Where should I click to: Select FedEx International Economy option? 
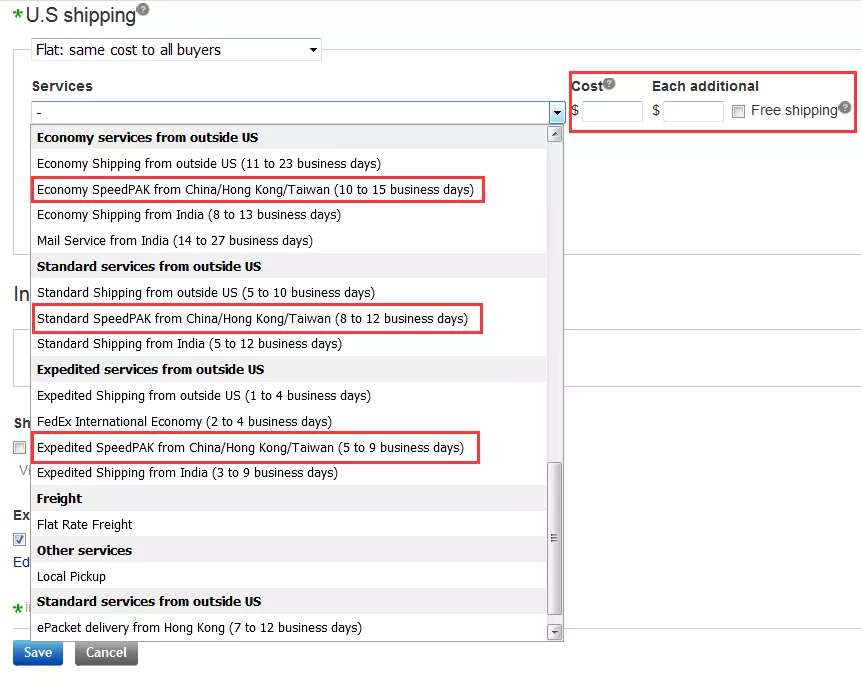tap(184, 421)
